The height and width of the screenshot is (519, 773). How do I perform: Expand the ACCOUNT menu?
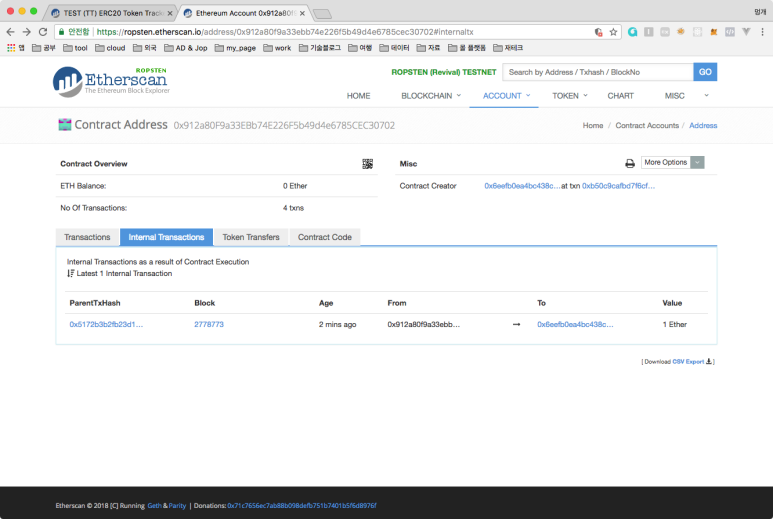click(x=506, y=96)
